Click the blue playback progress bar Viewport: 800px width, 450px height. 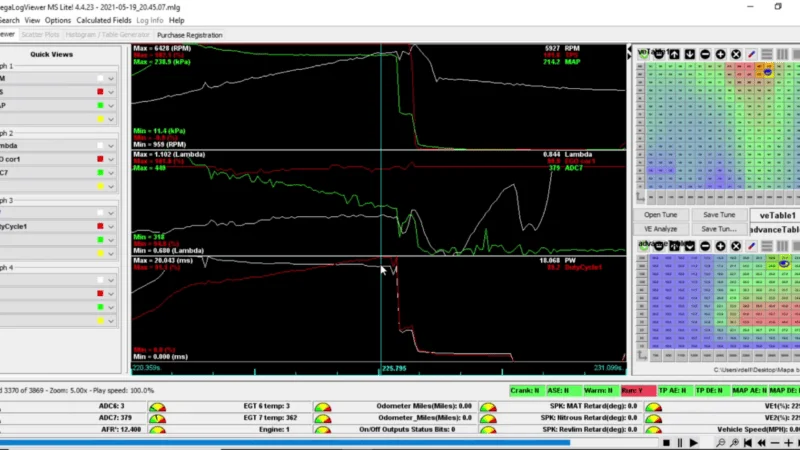pyautogui.click(x=285, y=442)
